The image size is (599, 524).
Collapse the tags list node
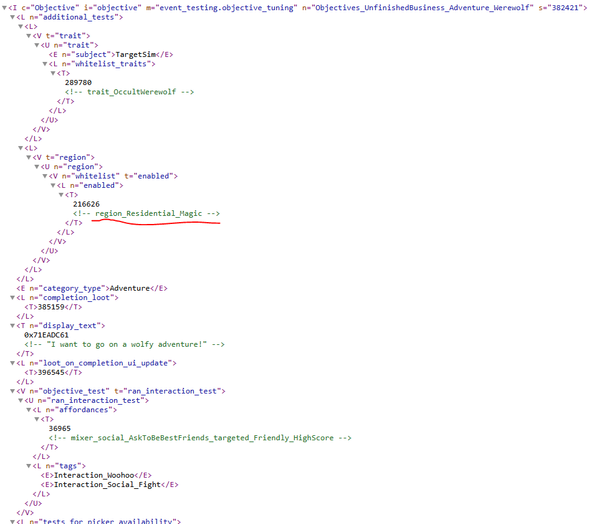click(x=29, y=466)
